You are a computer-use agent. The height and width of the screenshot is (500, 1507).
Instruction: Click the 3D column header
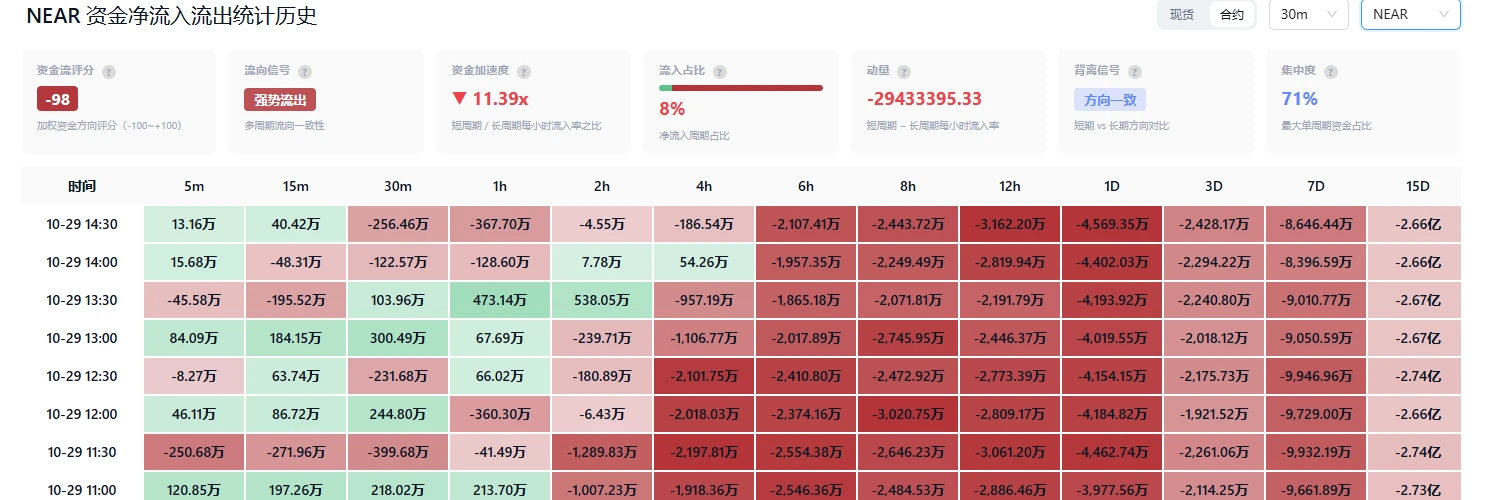pos(1215,186)
